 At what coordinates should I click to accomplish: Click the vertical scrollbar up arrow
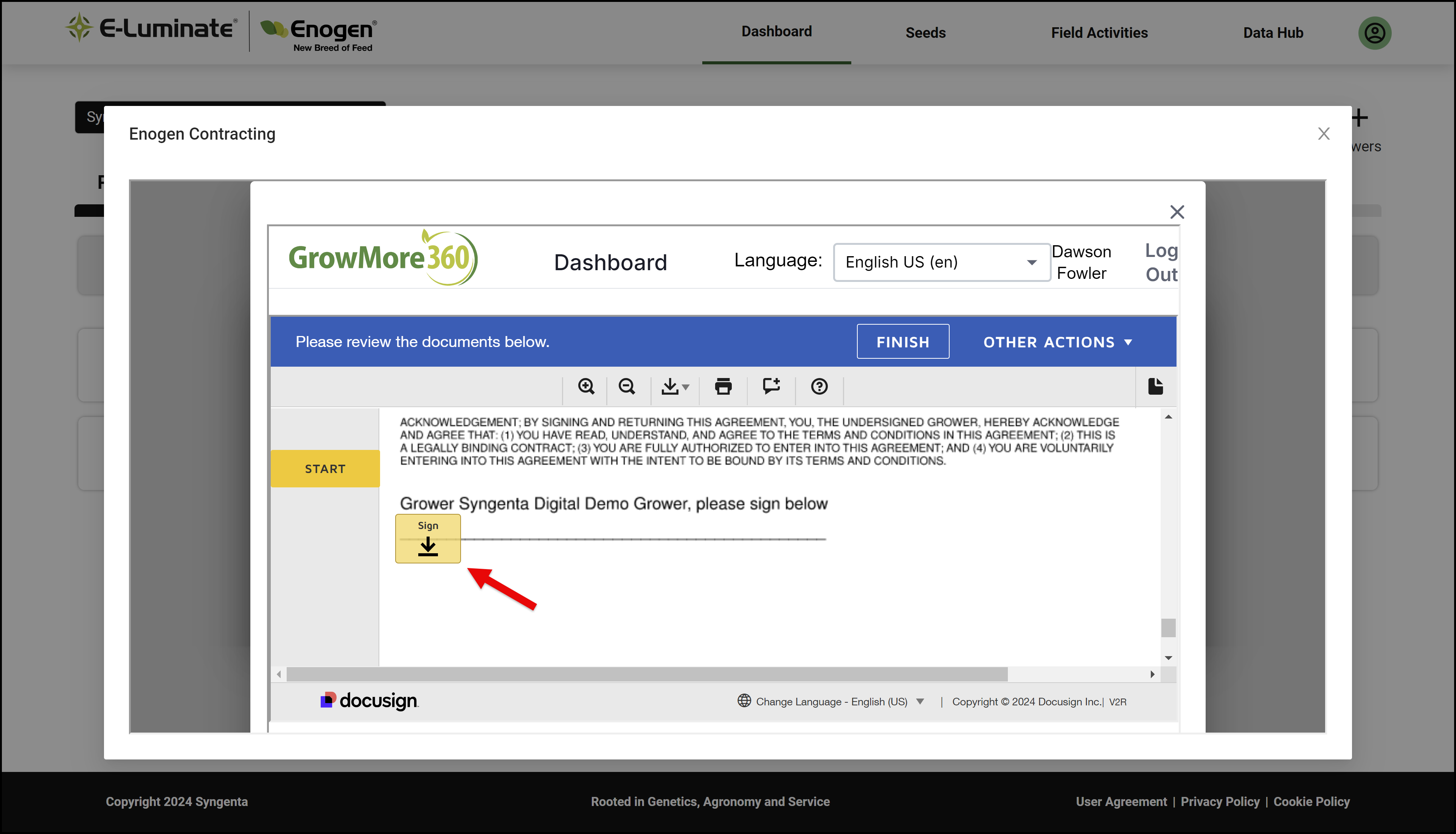(1168, 417)
